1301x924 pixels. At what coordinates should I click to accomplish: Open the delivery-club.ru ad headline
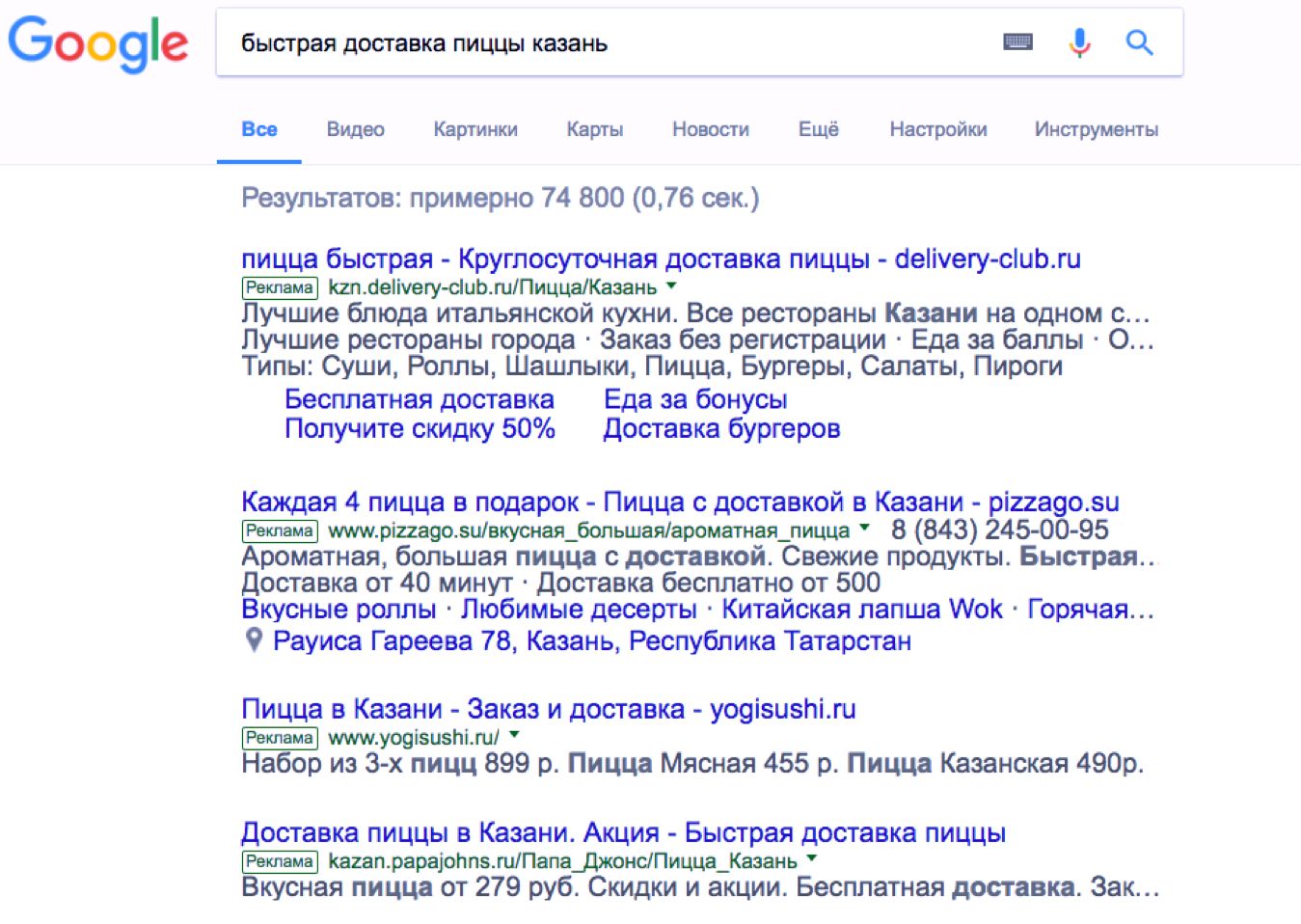661,258
